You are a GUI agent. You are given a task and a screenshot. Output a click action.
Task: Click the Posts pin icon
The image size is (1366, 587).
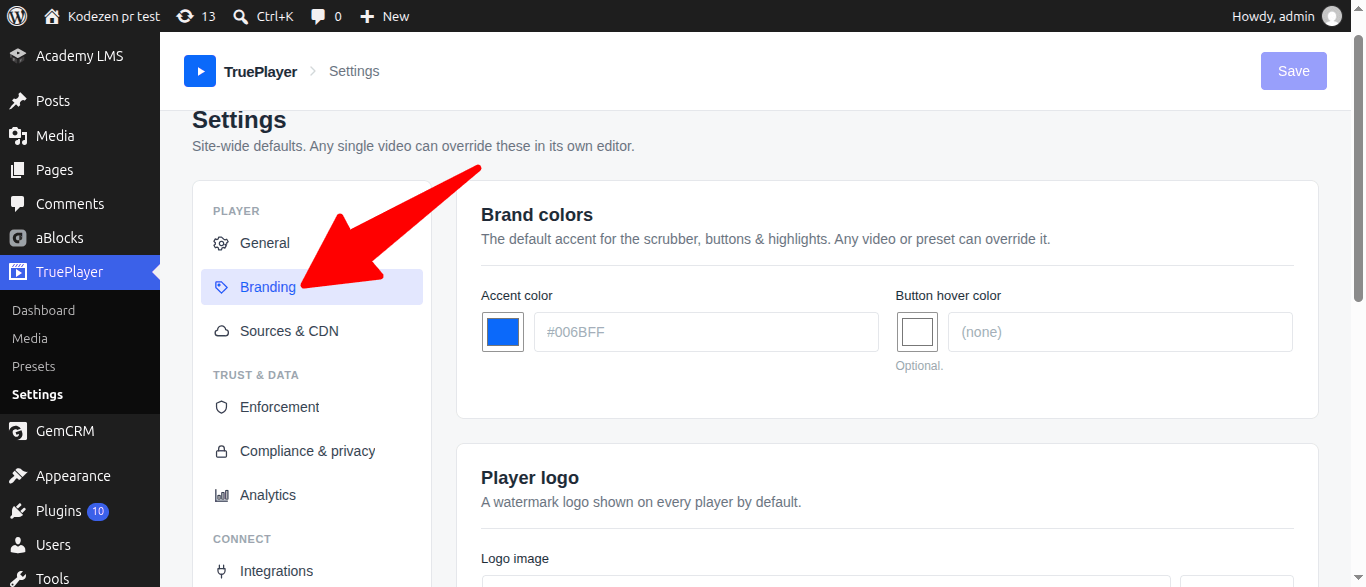[18, 101]
